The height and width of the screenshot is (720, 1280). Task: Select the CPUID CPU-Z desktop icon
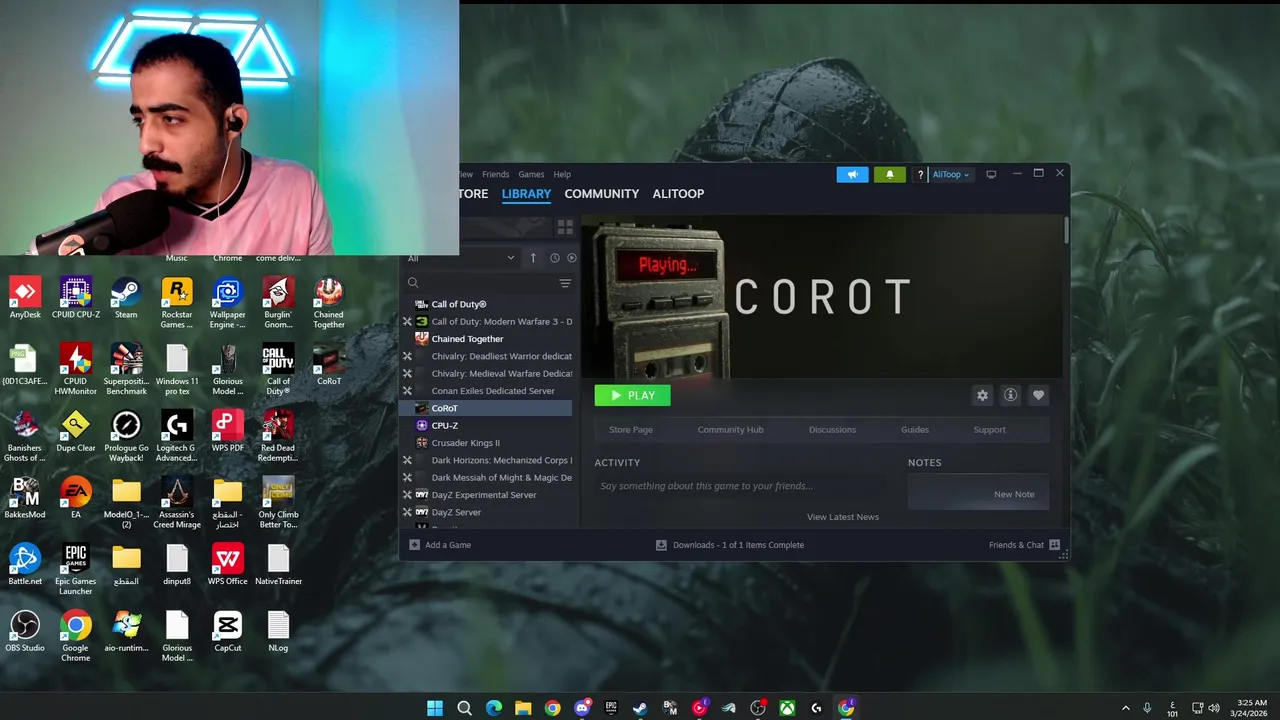click(75, 298)
